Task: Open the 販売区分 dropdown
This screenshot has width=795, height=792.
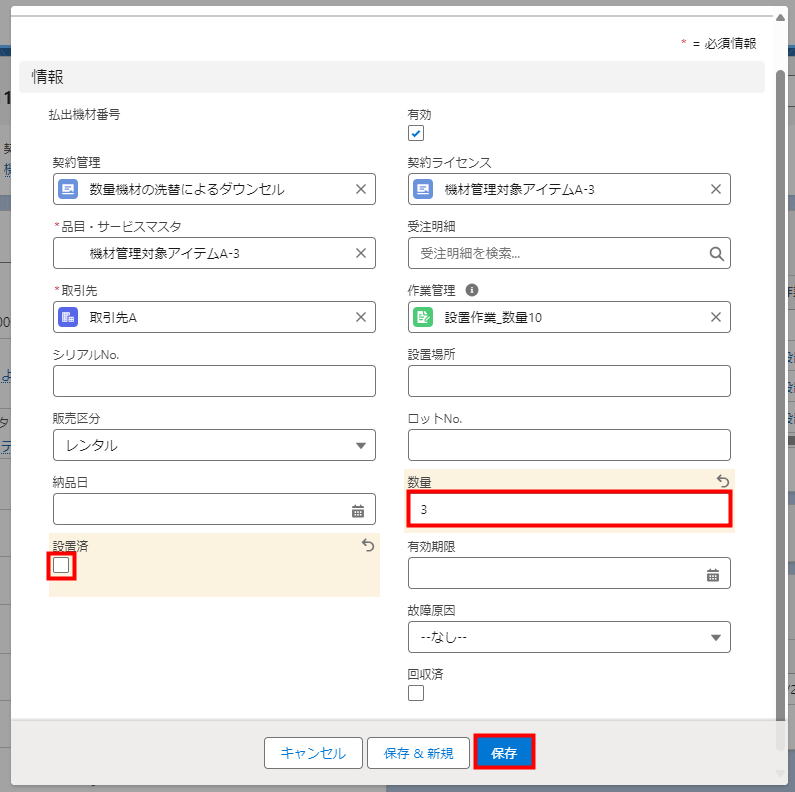Action: [x=214, y=445]
